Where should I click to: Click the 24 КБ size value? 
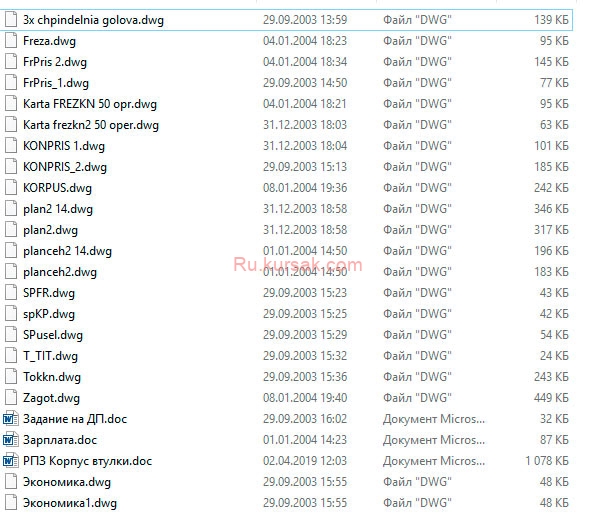554,355
